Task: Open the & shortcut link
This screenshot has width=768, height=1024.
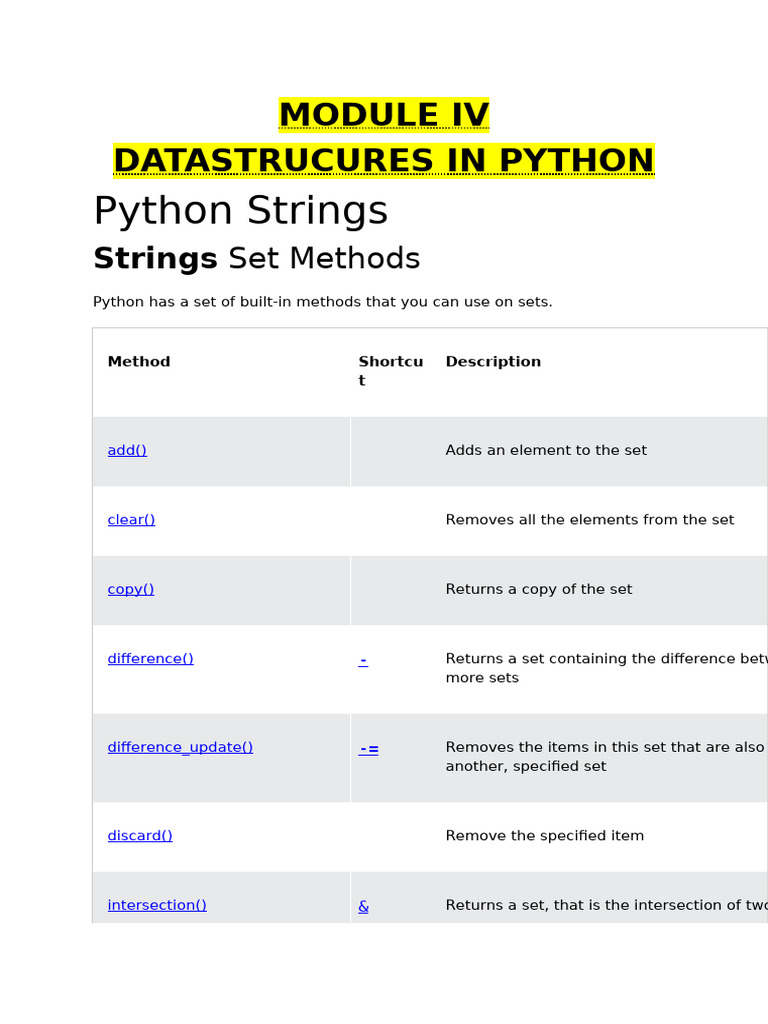Action: [x=363, y=907]
